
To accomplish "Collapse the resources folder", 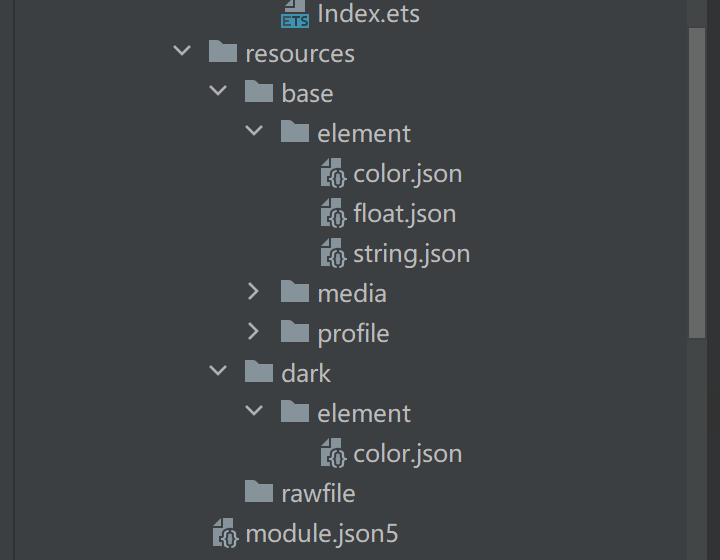I will click(182, 52).
